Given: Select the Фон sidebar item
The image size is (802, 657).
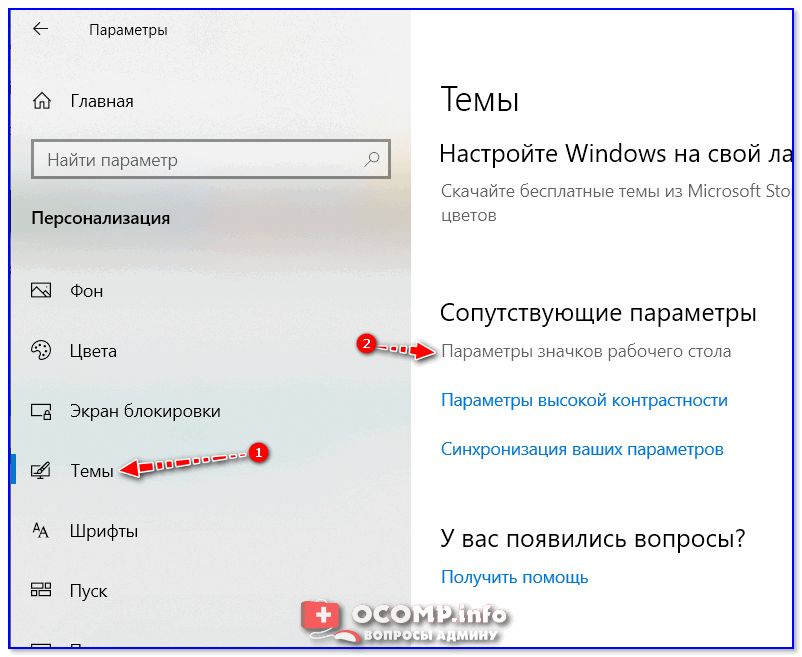Looking at the screenshot, I should click(x=86, y=291).
